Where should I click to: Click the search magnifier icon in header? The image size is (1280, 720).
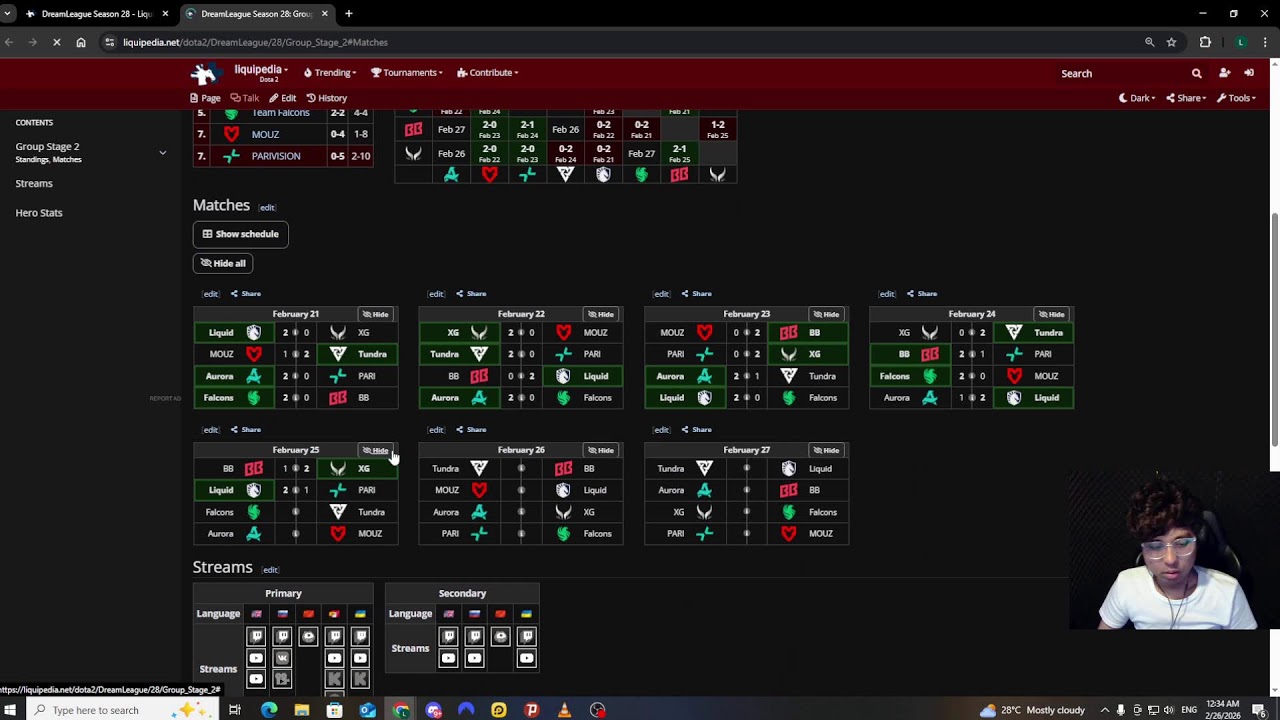1196,73
